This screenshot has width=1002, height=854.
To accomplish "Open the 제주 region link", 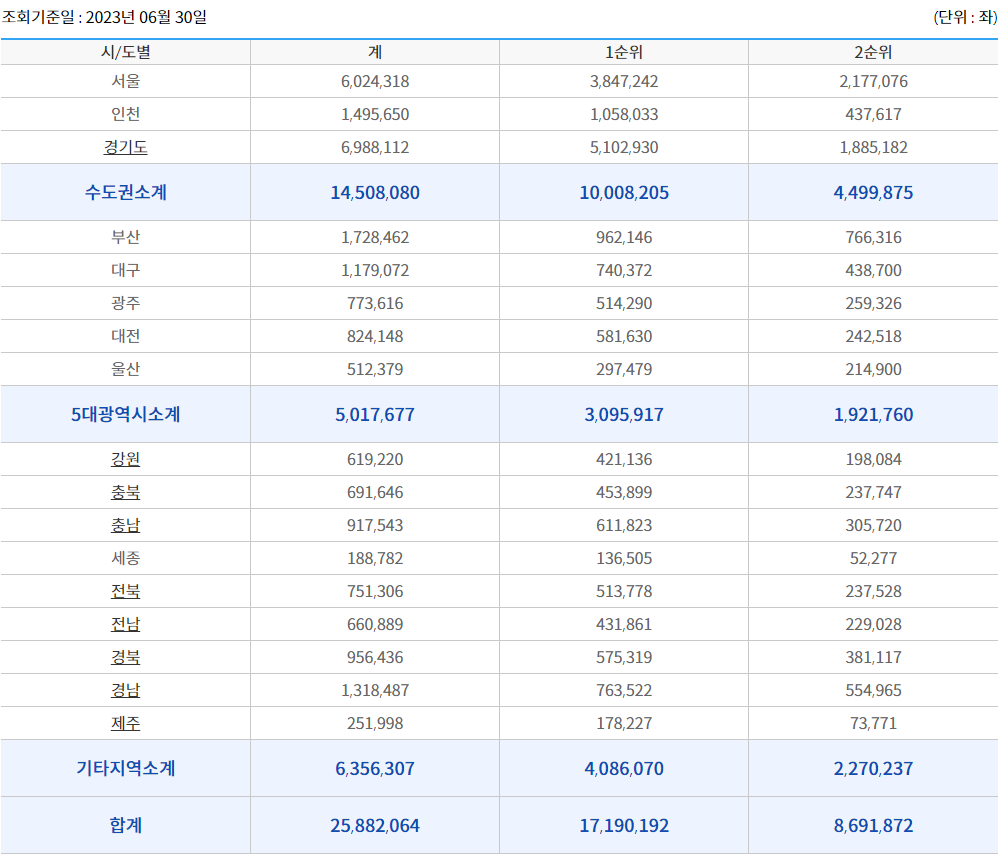I will 124,722.
